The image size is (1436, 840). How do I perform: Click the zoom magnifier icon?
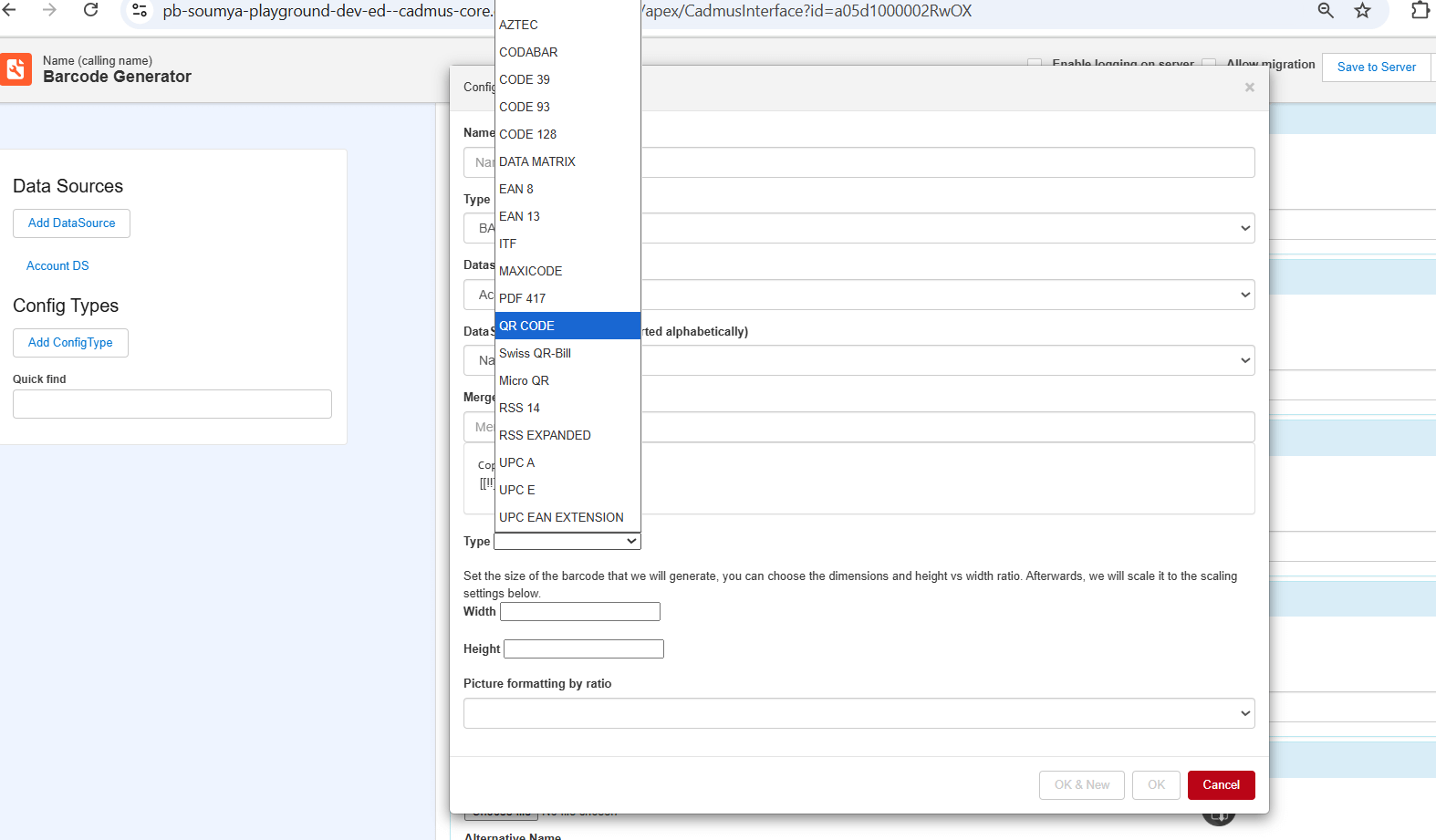point(1326,10)
